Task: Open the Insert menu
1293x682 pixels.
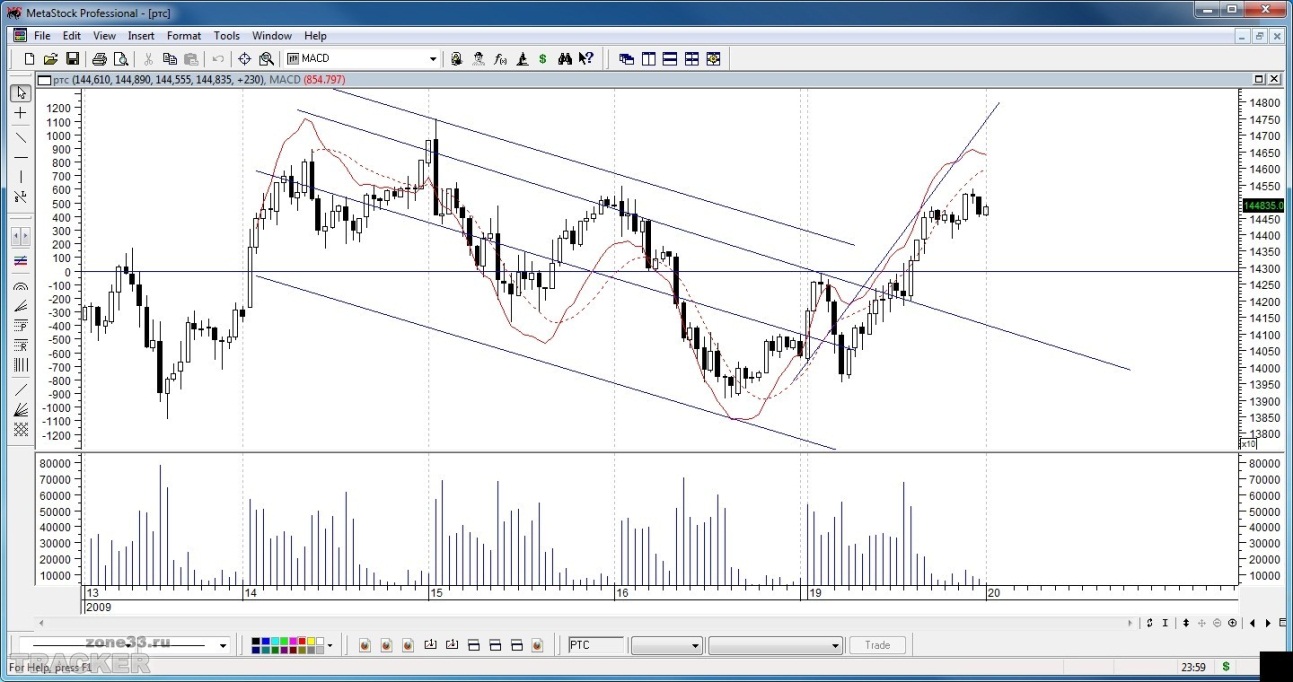Action: 141,36
